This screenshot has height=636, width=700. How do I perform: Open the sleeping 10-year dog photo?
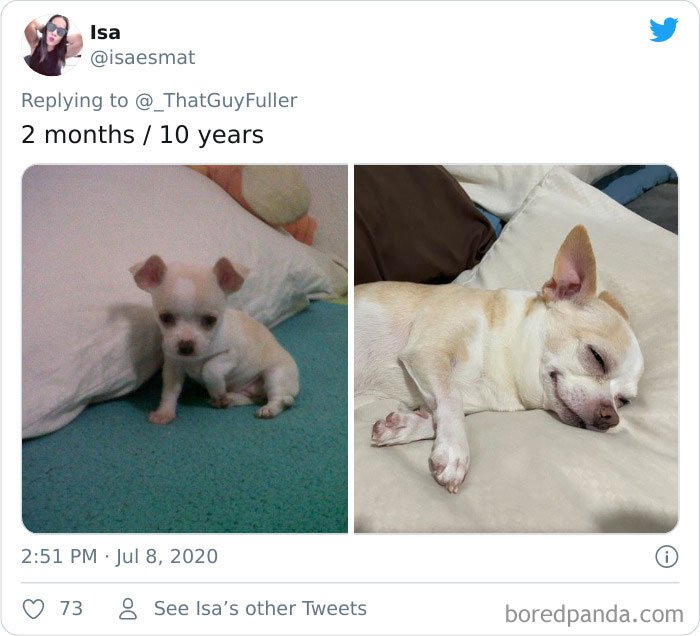516,349
